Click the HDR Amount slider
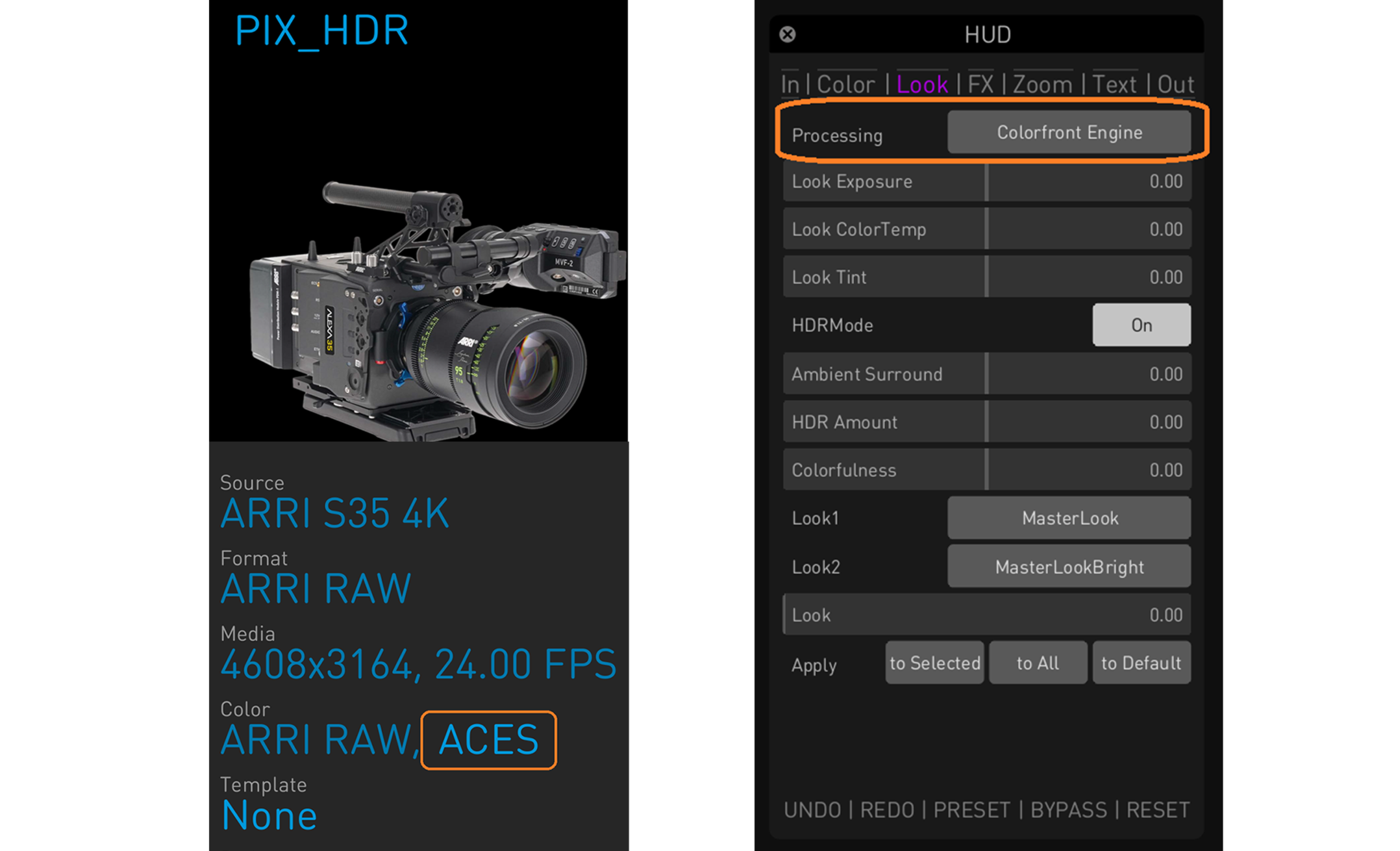This screenshot has height=851, width=1400. [x=986, y=422]
